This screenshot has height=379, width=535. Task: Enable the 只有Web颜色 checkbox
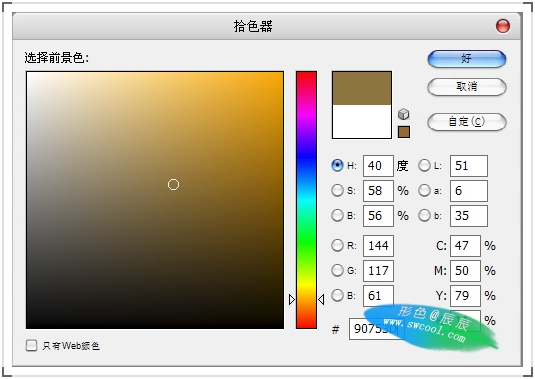[31, 345]
